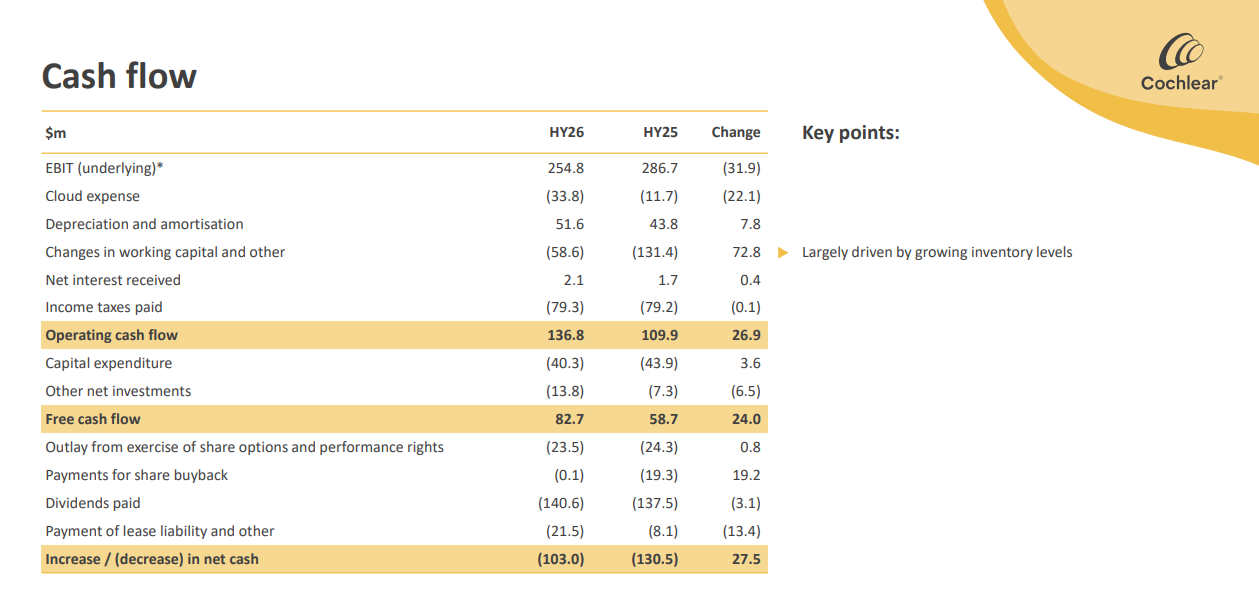Click the Capital expenditure row label
Screen dimensions: 1259x616
point(108,363)
